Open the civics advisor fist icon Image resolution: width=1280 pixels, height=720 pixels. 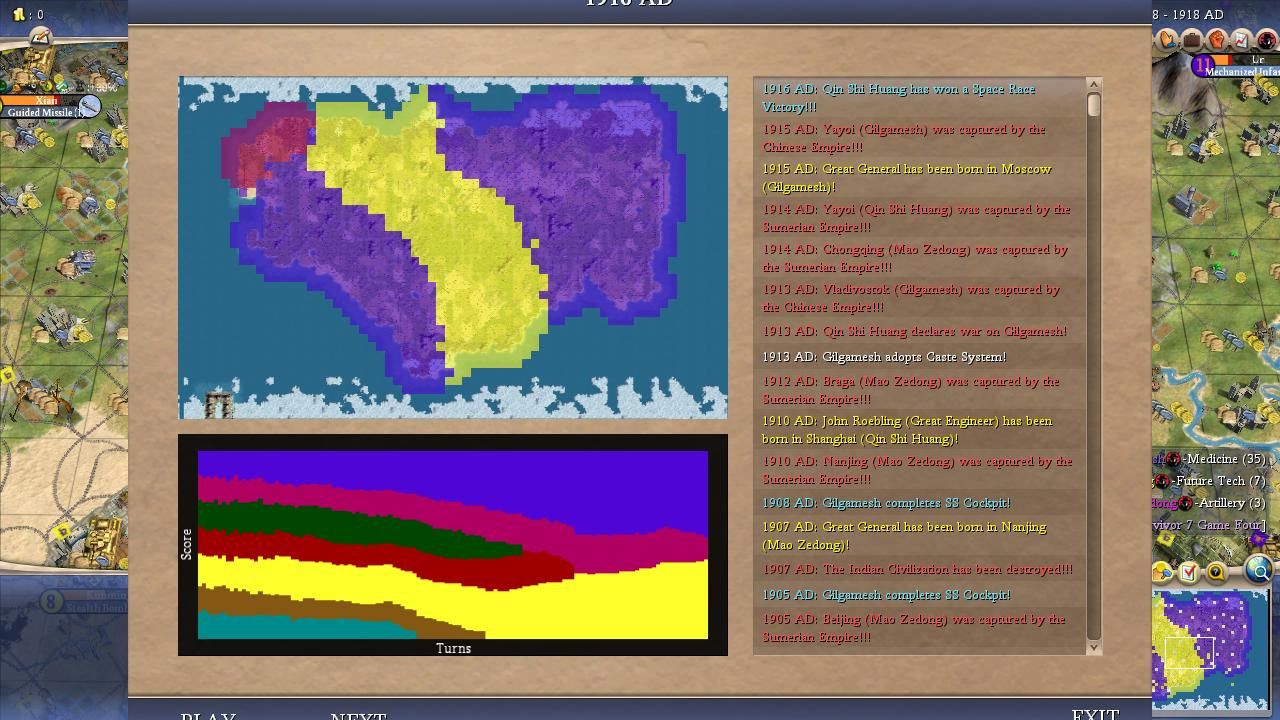tap(1217, 40)
